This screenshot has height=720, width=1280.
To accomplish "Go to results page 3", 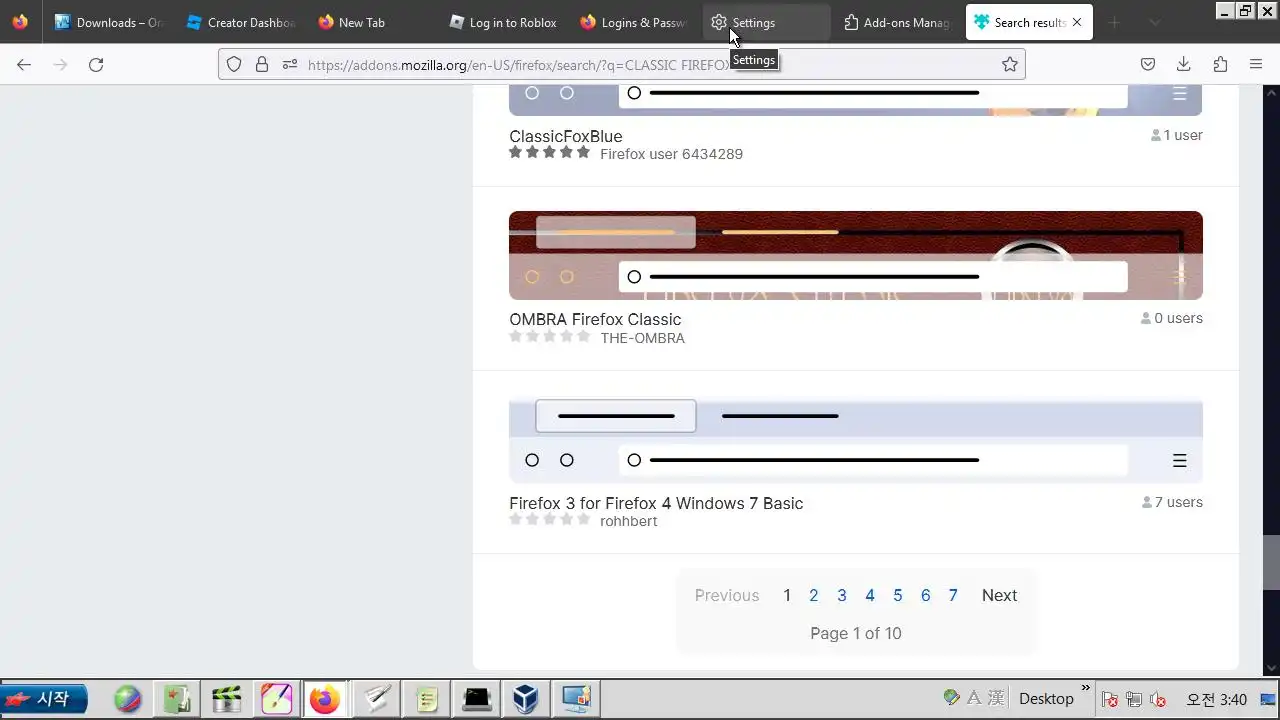I will (x=841, y=595).
